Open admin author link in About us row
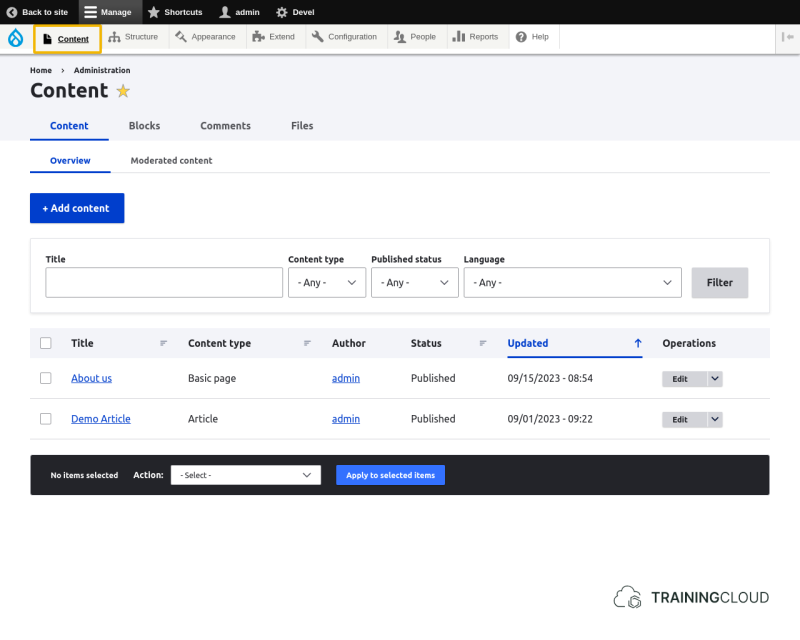The height and width of the screenshot is (640, 800). (x=346, y=378)
